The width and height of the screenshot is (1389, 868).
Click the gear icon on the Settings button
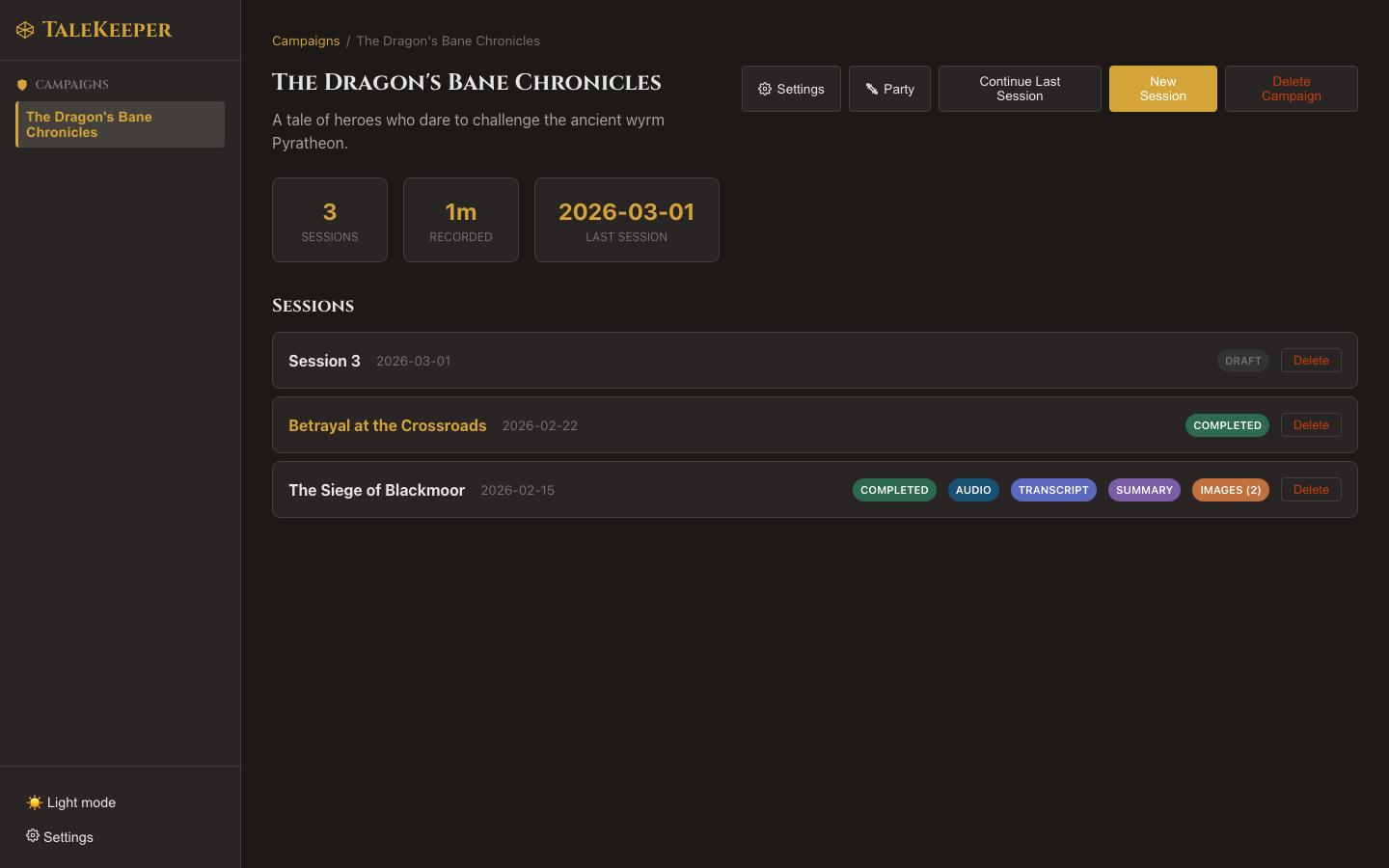(x=765, y=88)
